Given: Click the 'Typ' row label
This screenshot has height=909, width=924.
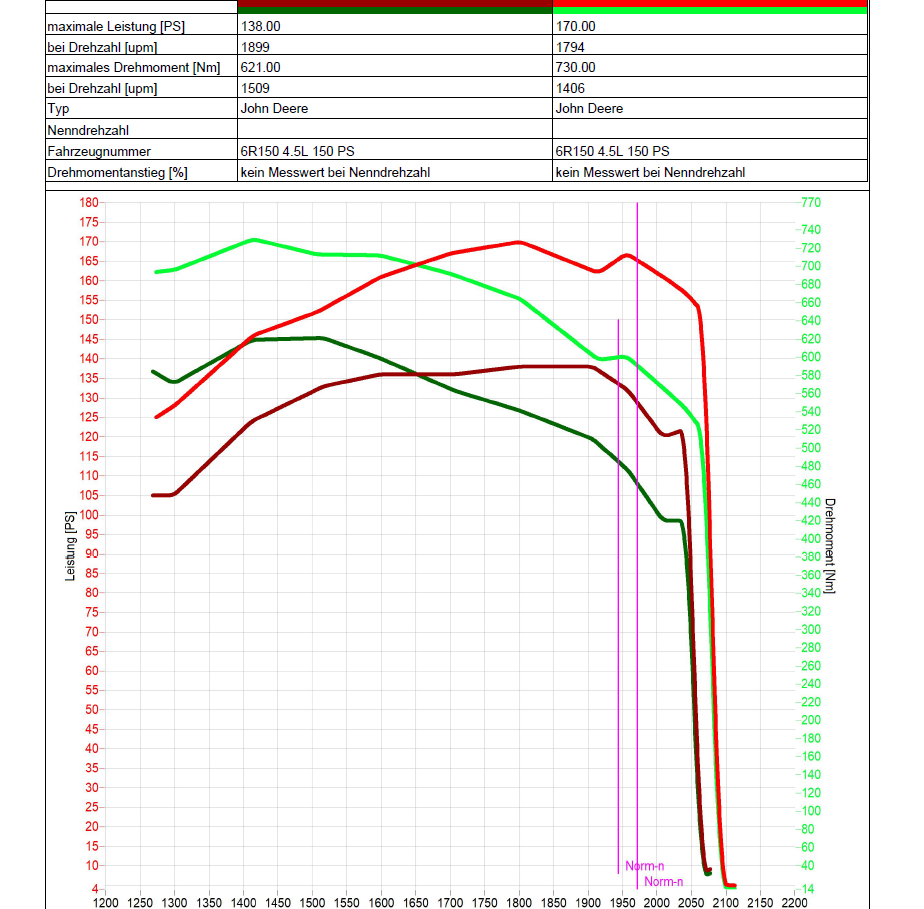Looking at the screenshot, I should pyautogui.click(x=57, y=108).
